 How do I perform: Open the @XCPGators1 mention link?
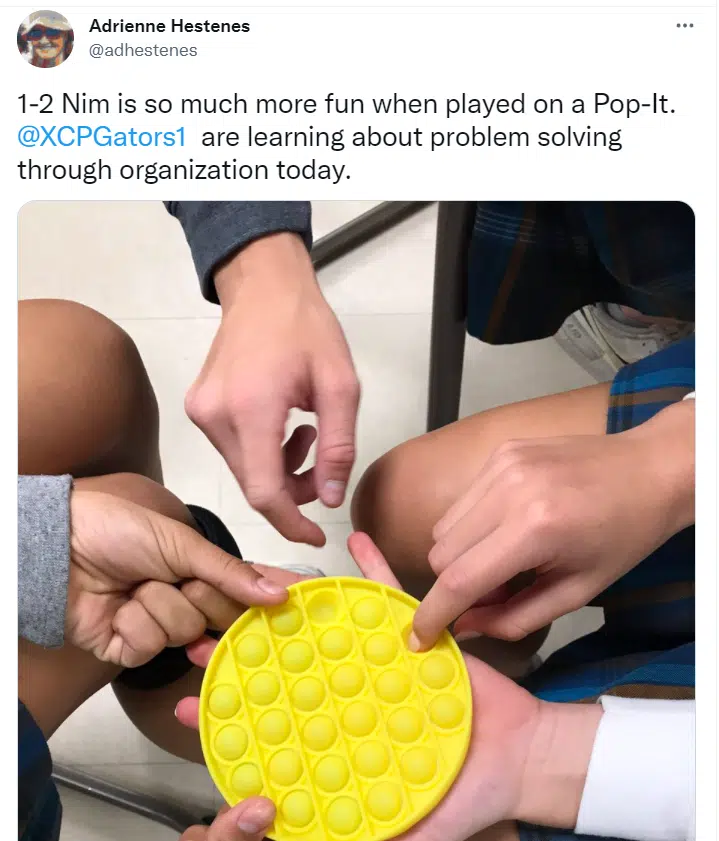[x=102, y=137]
